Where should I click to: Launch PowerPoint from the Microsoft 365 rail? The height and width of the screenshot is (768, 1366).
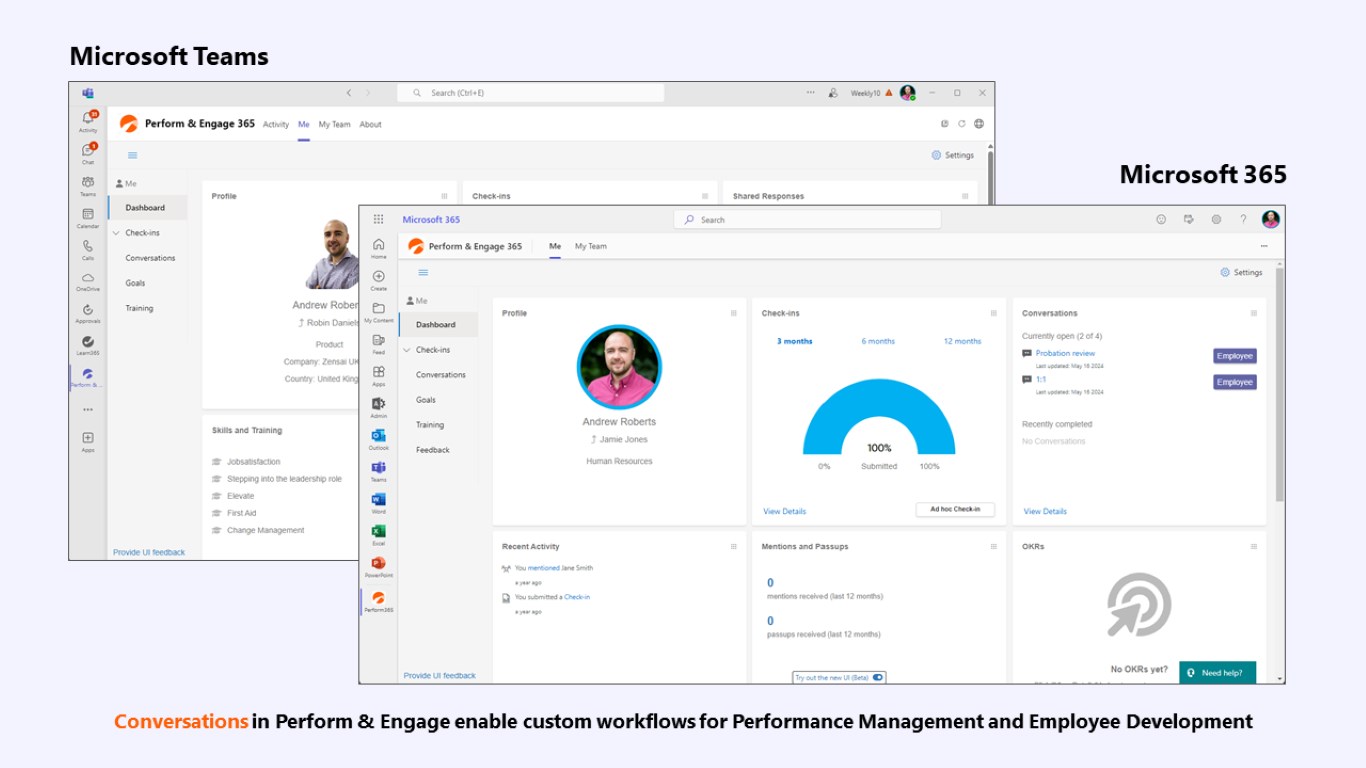point(378,567)
